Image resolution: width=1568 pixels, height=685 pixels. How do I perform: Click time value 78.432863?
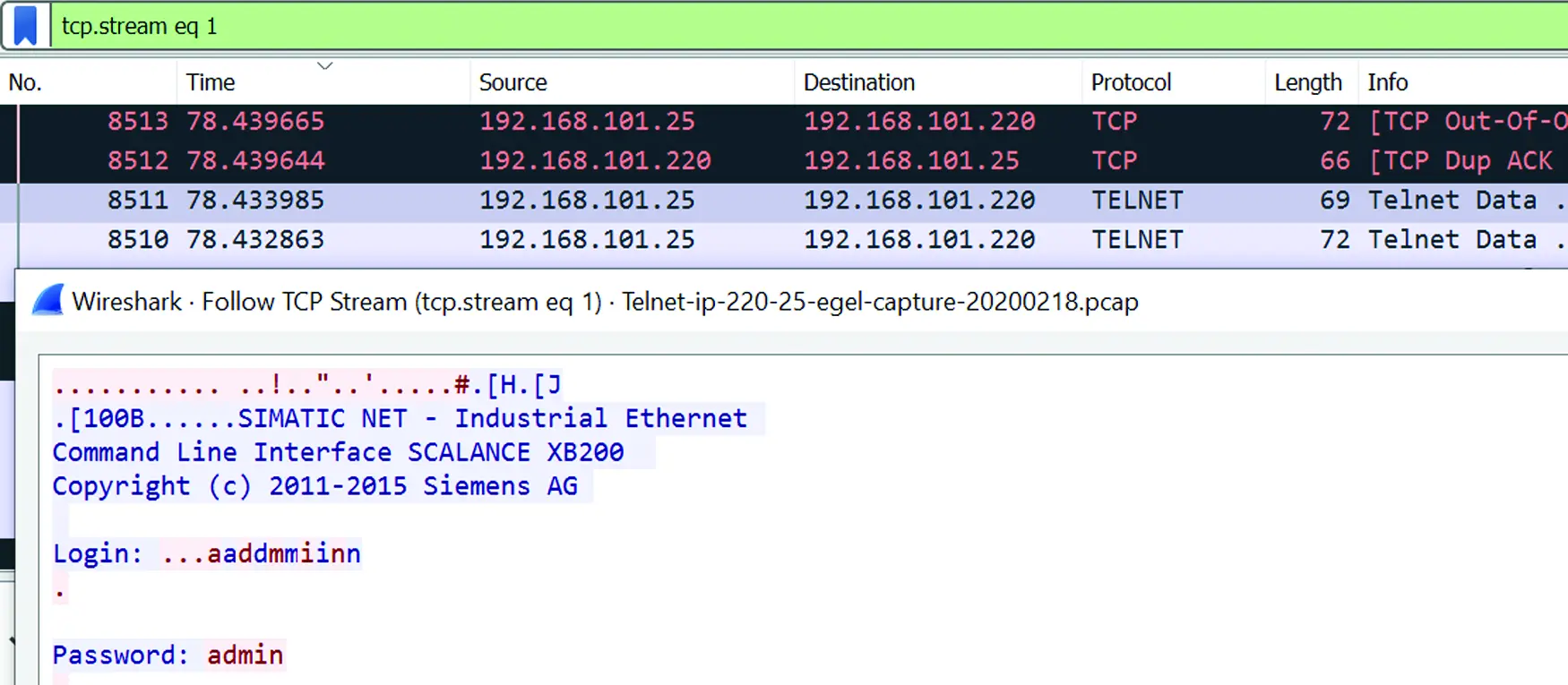(x=255, y=239)
